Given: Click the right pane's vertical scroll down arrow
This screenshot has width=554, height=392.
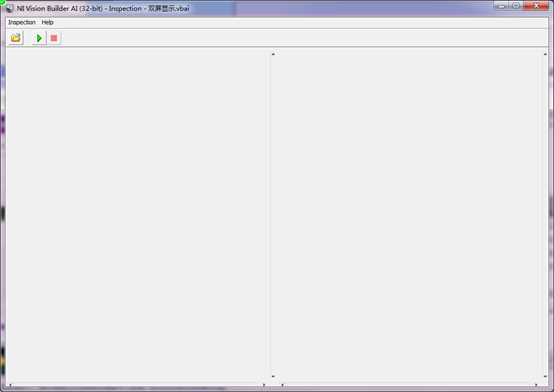Looking at the screenshot, I should pos(545,376).
